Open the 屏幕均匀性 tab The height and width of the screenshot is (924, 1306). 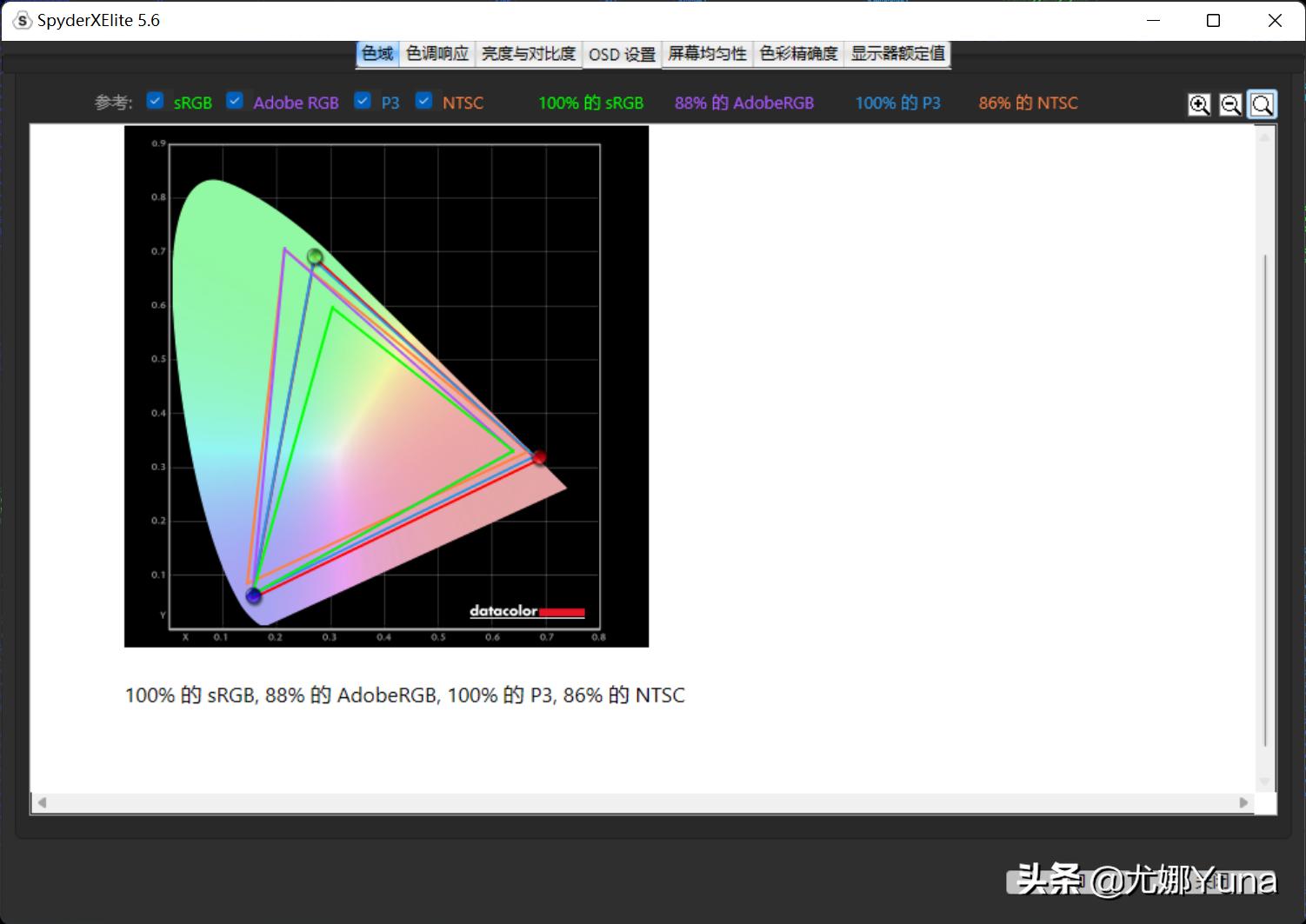point(707,54)
